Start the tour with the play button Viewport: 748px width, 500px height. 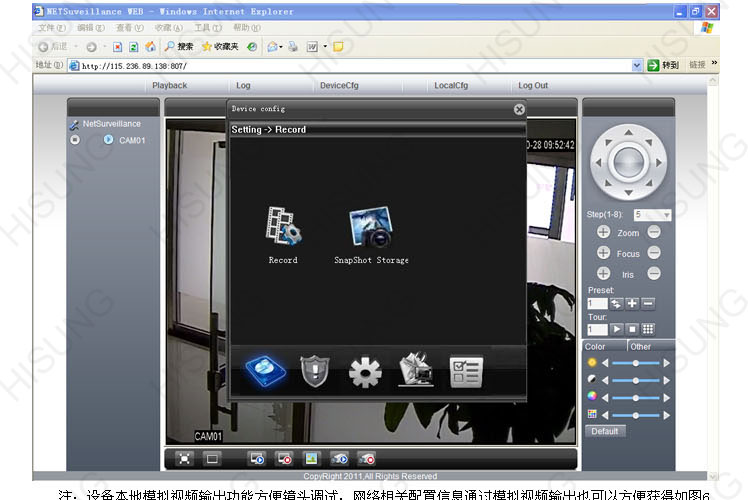(617, 329)
